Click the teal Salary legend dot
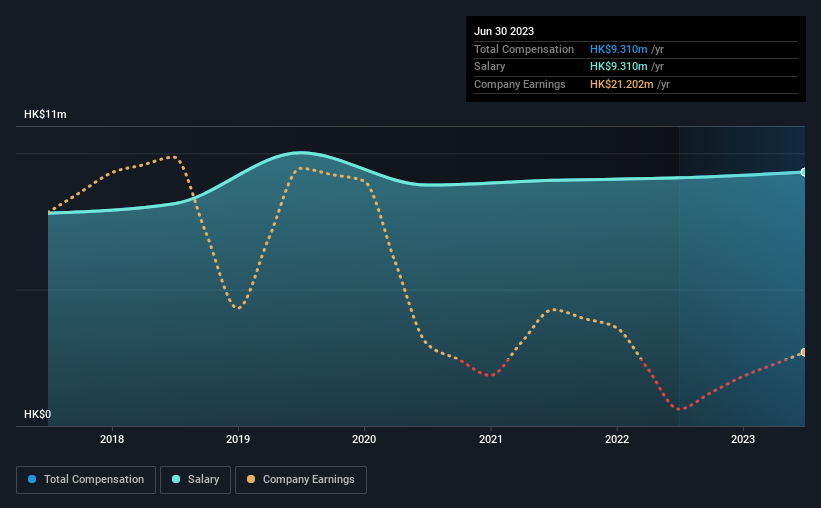This screenshot has height=508, width=821. pyautogui.click(x=176, y=479)
